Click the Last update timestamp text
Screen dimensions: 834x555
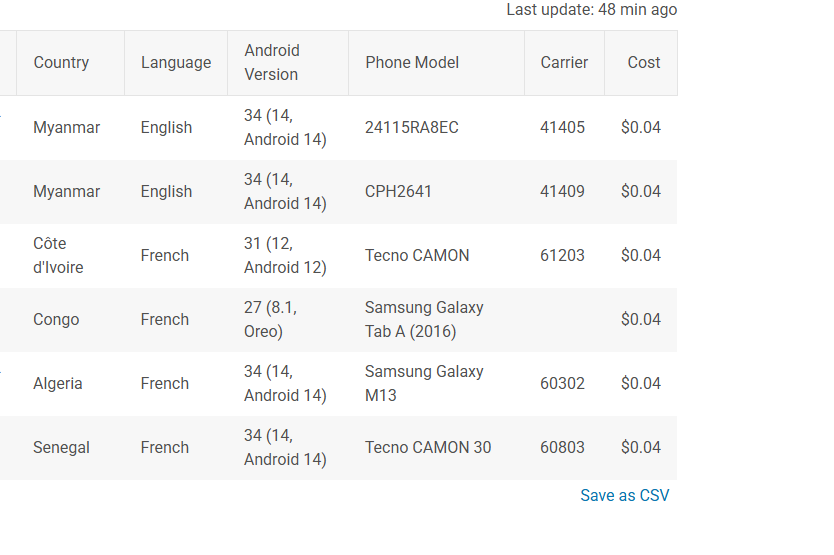(591, 10)
